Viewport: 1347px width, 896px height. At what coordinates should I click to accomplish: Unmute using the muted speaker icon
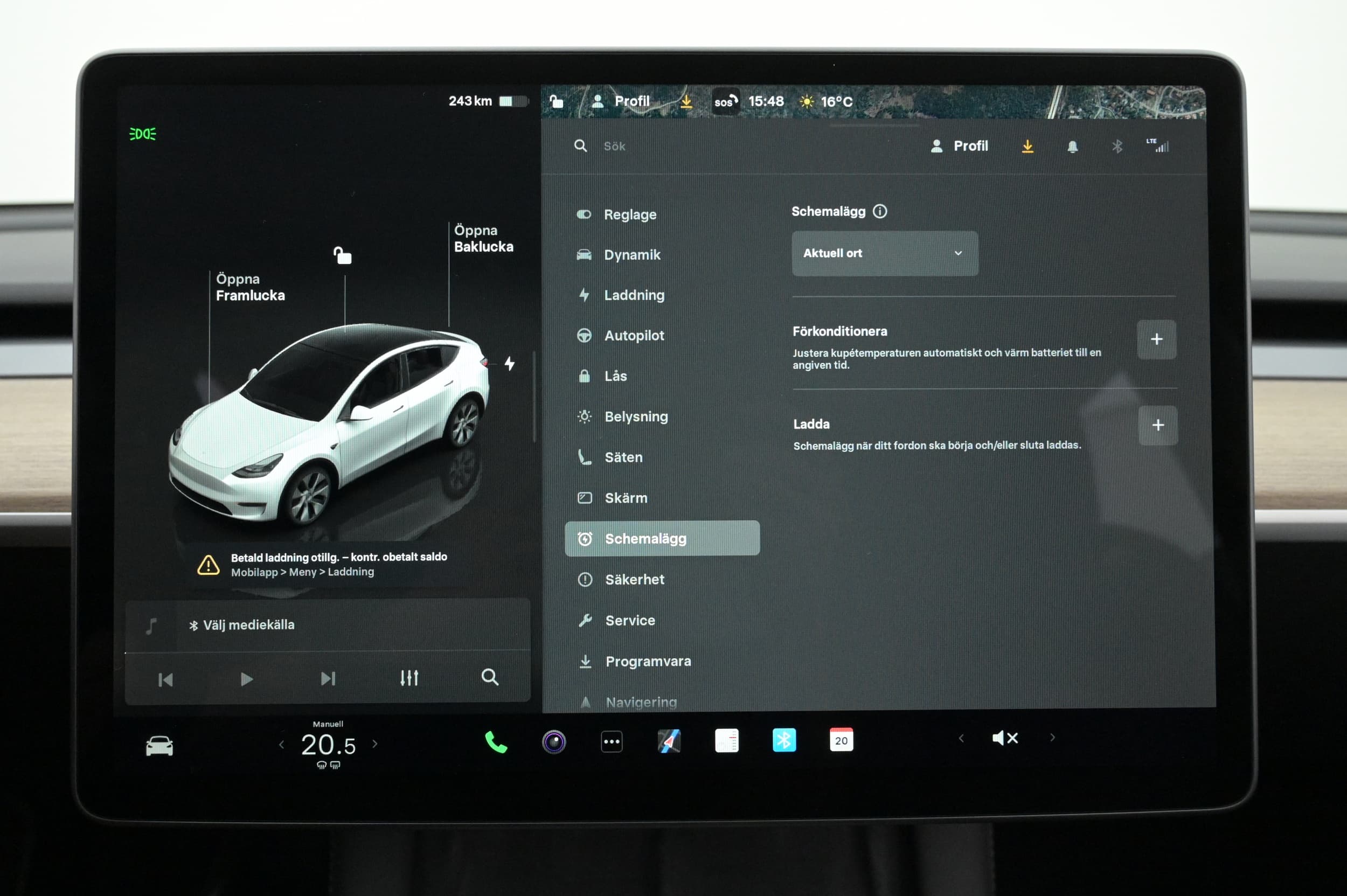(1005, 738)
